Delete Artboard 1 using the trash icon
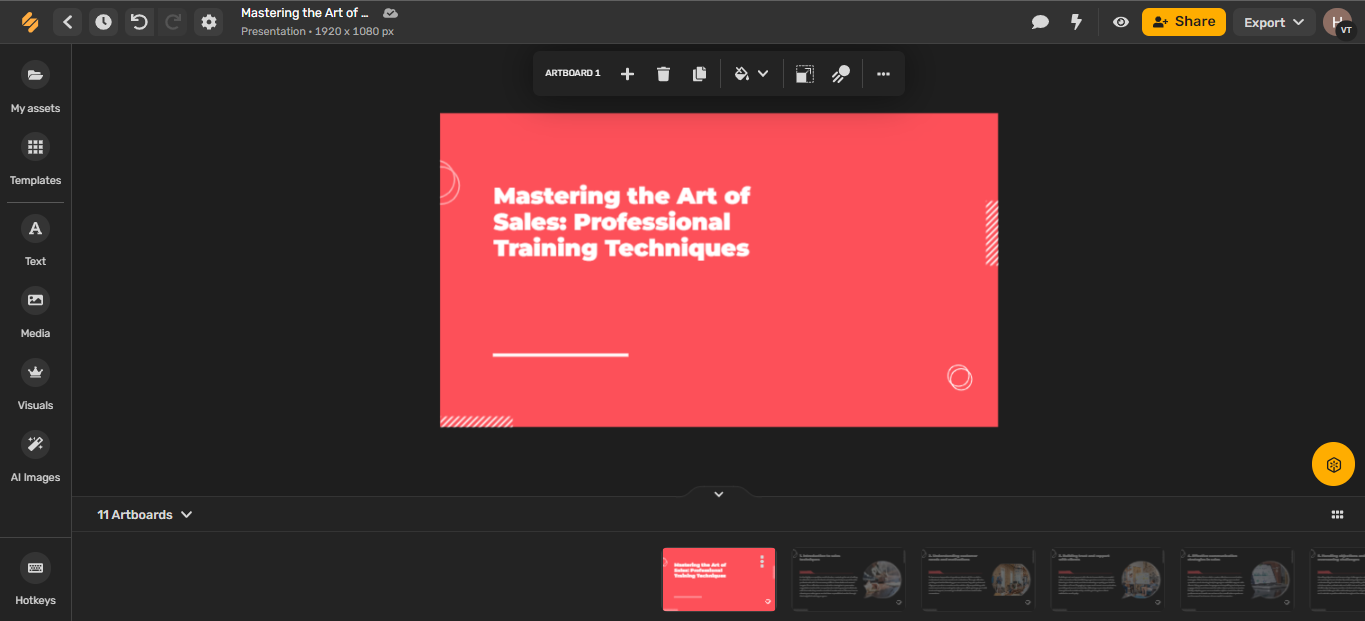This screenshot has height=621, width=1365. tap(663, 73)
